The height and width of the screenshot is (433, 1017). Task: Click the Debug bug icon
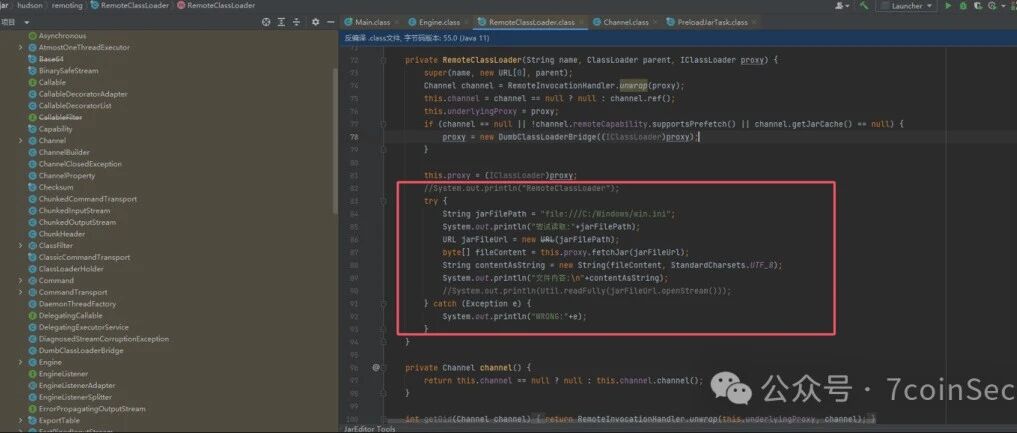pos(963,6)
